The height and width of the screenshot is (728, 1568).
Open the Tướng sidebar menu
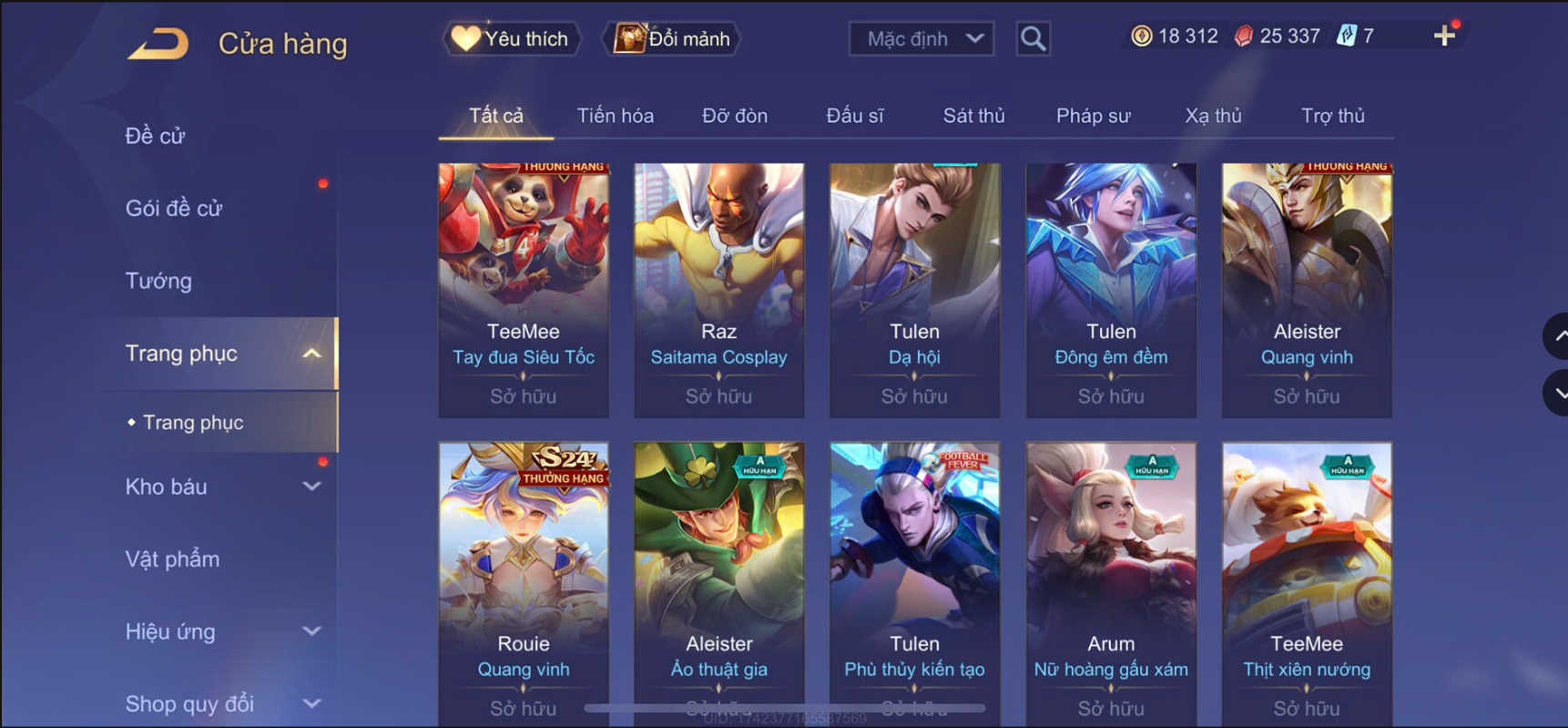point(158,281)
